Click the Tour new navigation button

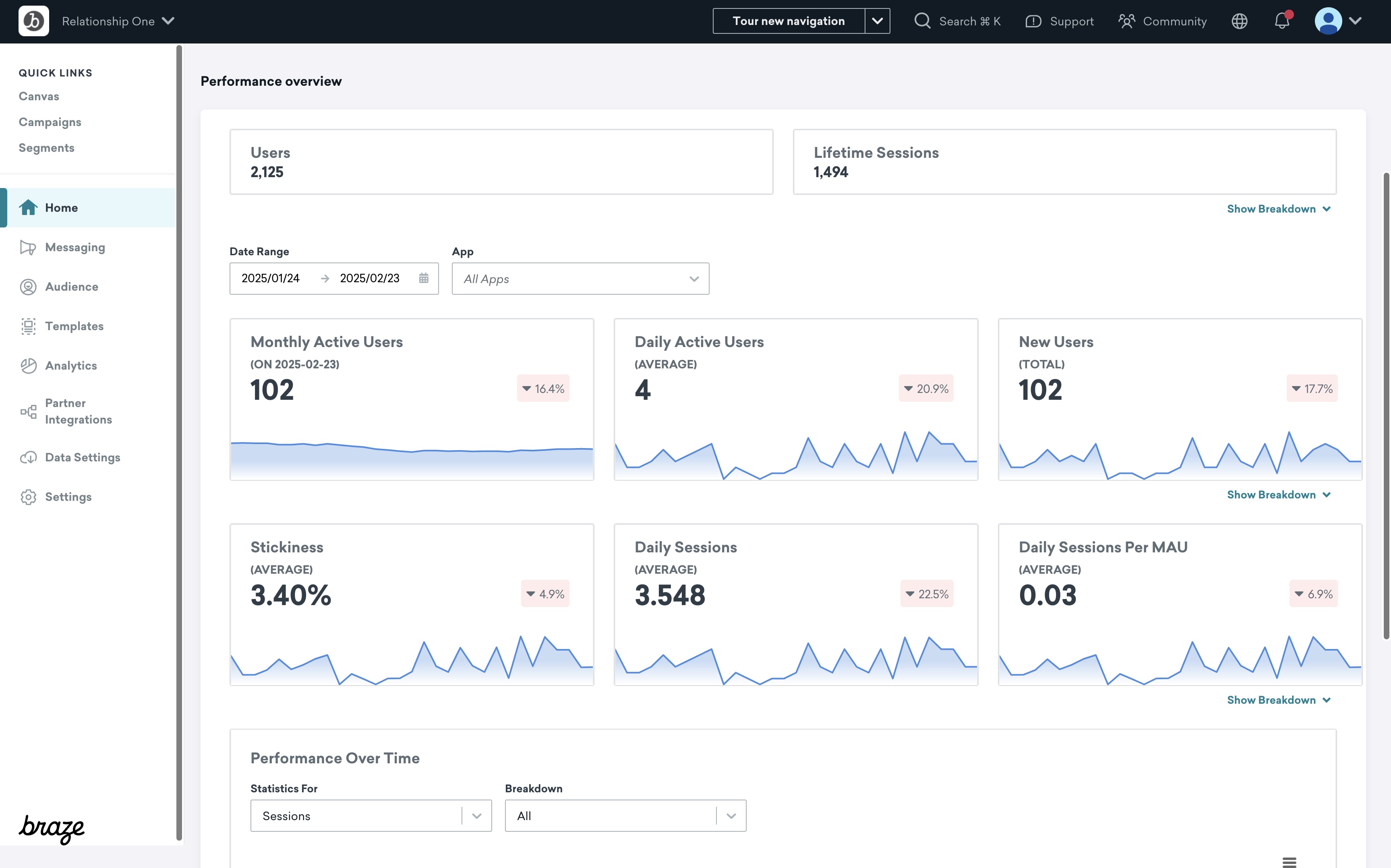[x=788, y=21]
